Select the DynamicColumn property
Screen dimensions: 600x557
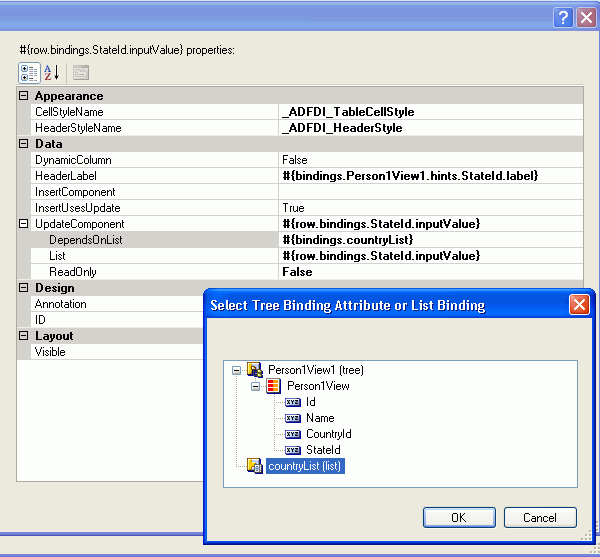coord(155,160)
